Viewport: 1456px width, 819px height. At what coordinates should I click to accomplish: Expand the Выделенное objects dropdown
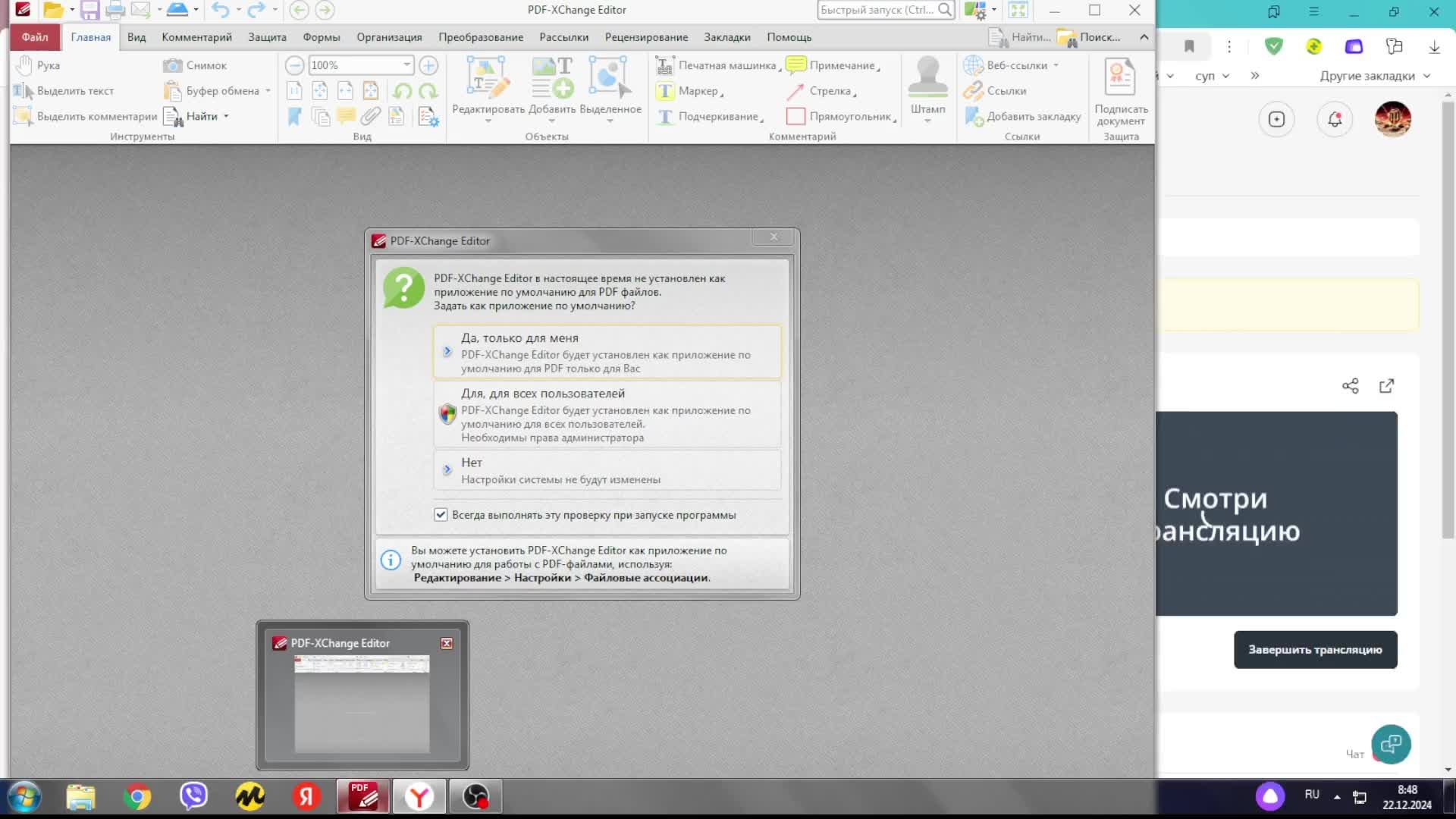pyautogui.click(x=610, y=121)
